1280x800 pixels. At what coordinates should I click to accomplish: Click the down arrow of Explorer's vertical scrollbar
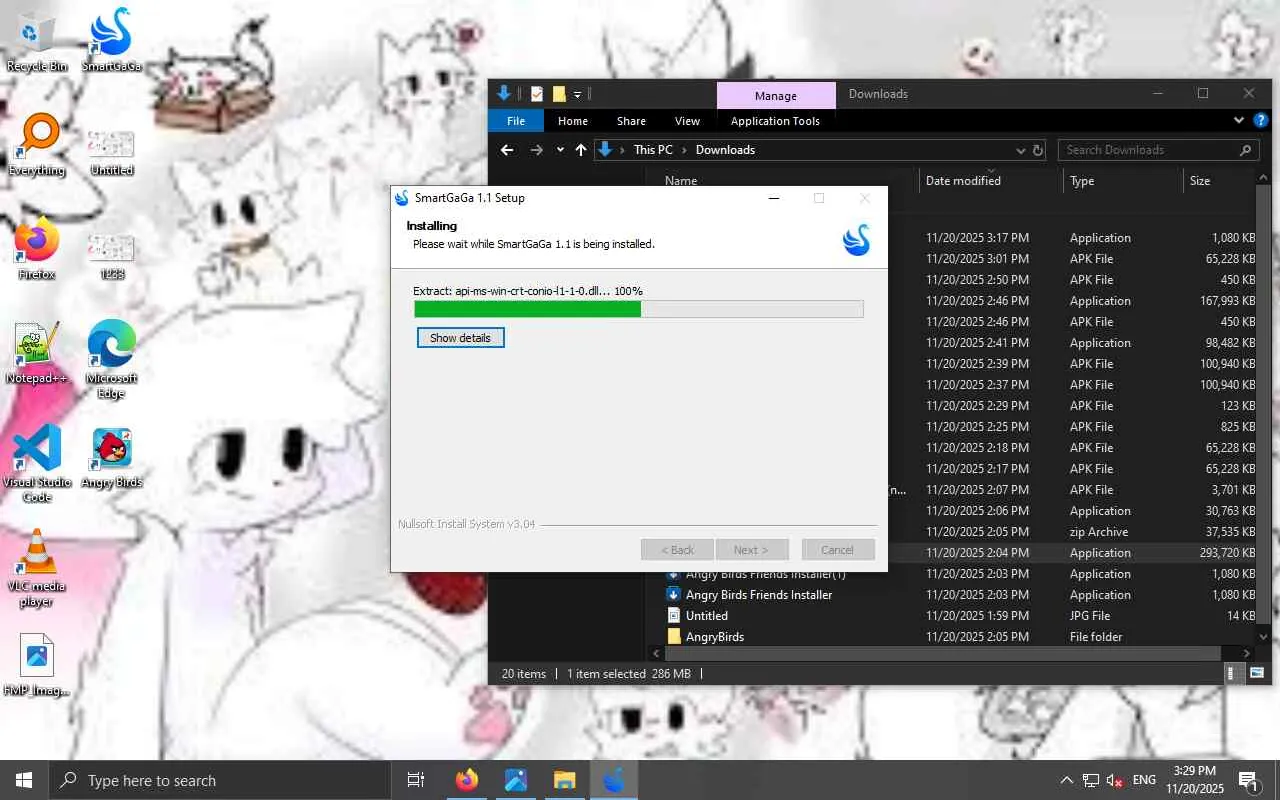(1263, 637)
